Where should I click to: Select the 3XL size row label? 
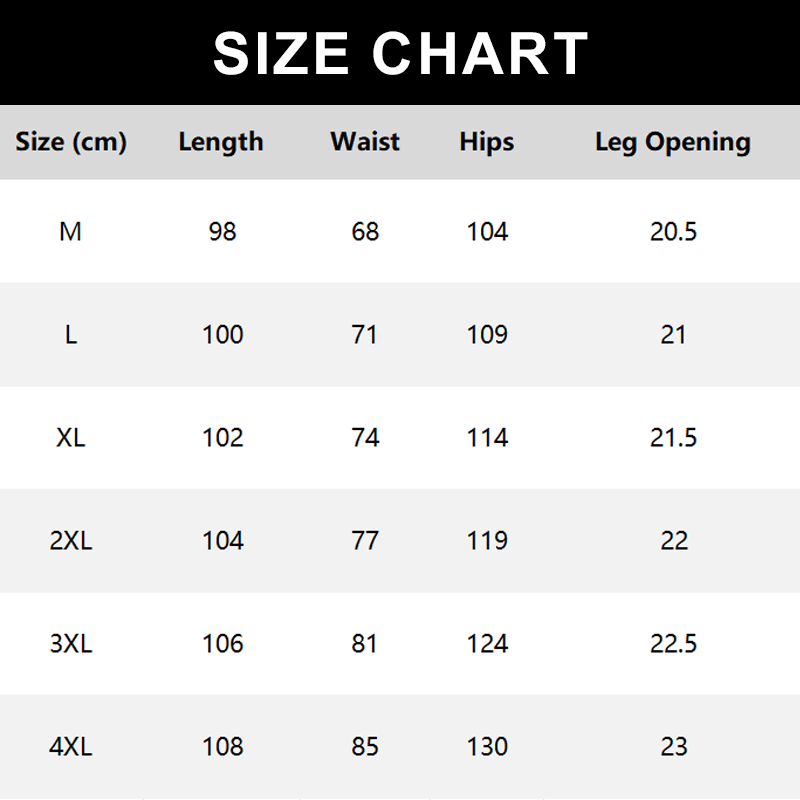click(x=71, y=644)
